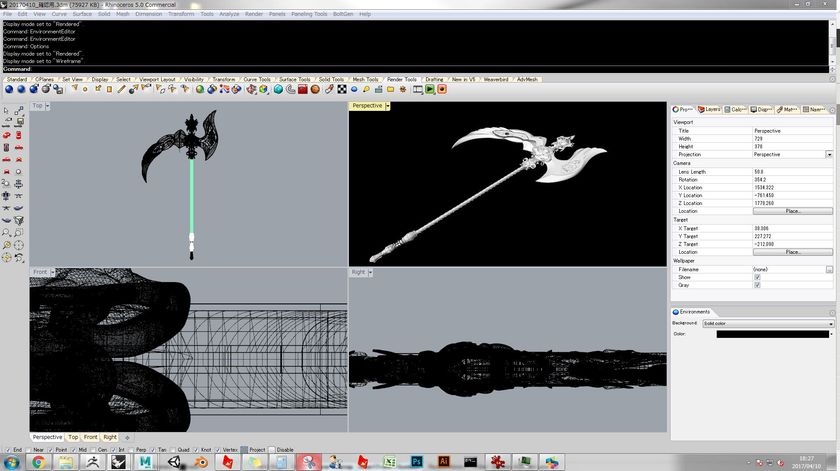Viewport: 840px width, 471px height.
Task: Click the Chrome icon in the taskbar
Action: point(38,461)
